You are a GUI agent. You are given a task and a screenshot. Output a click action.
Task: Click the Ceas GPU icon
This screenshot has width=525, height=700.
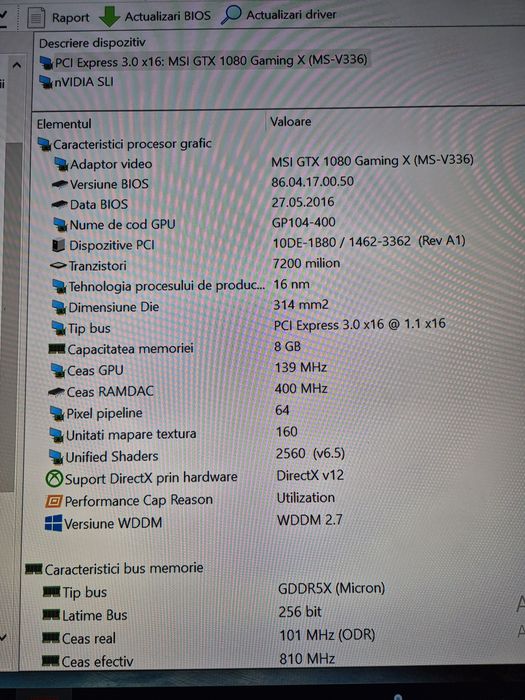point(58,371)
